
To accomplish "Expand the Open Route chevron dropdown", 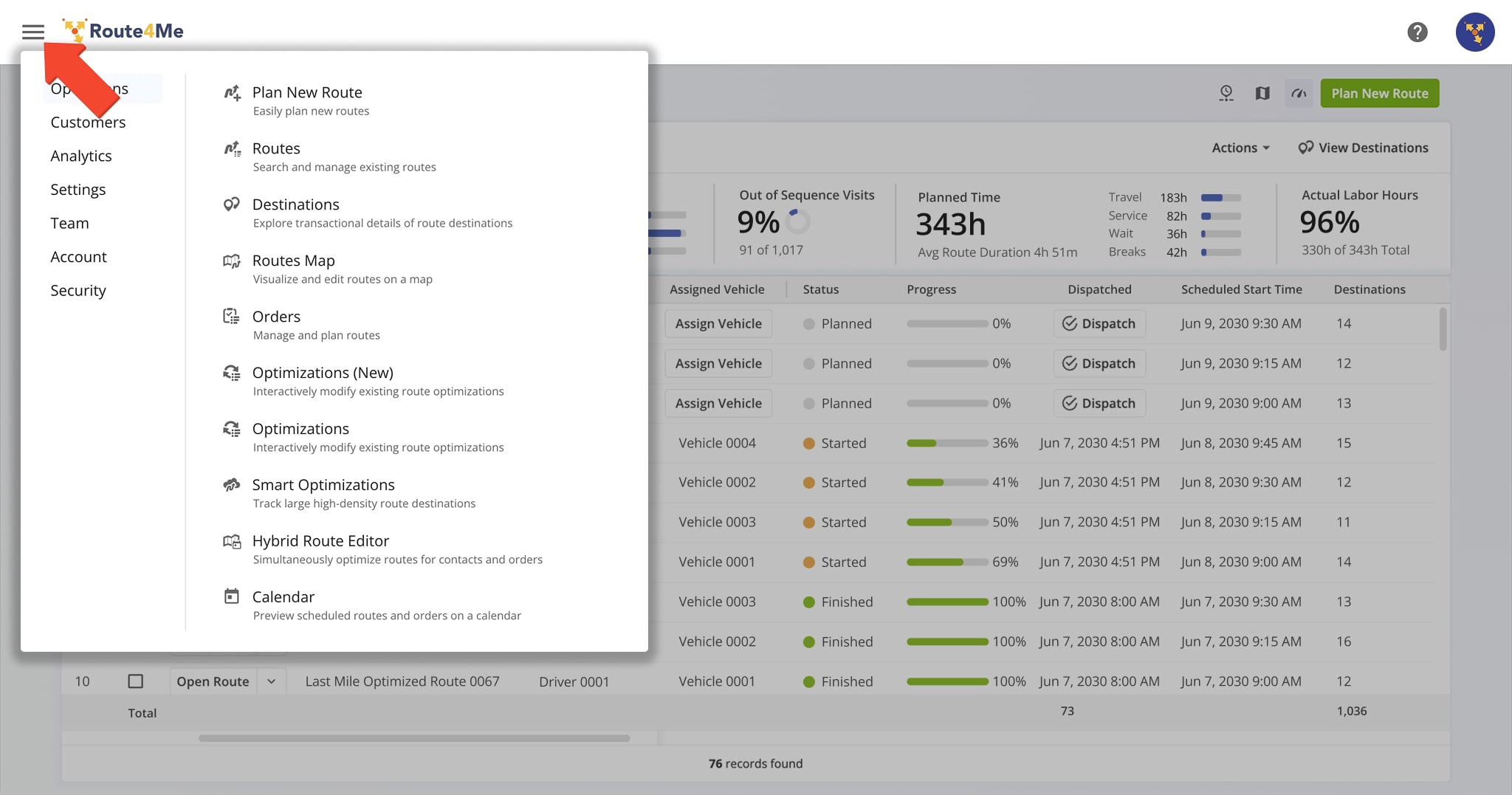I will click(271, 681).
